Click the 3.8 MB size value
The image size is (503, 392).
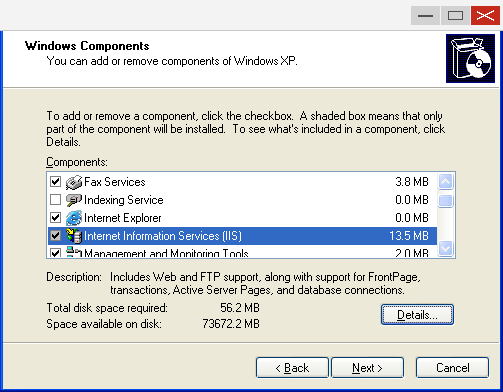412,182
